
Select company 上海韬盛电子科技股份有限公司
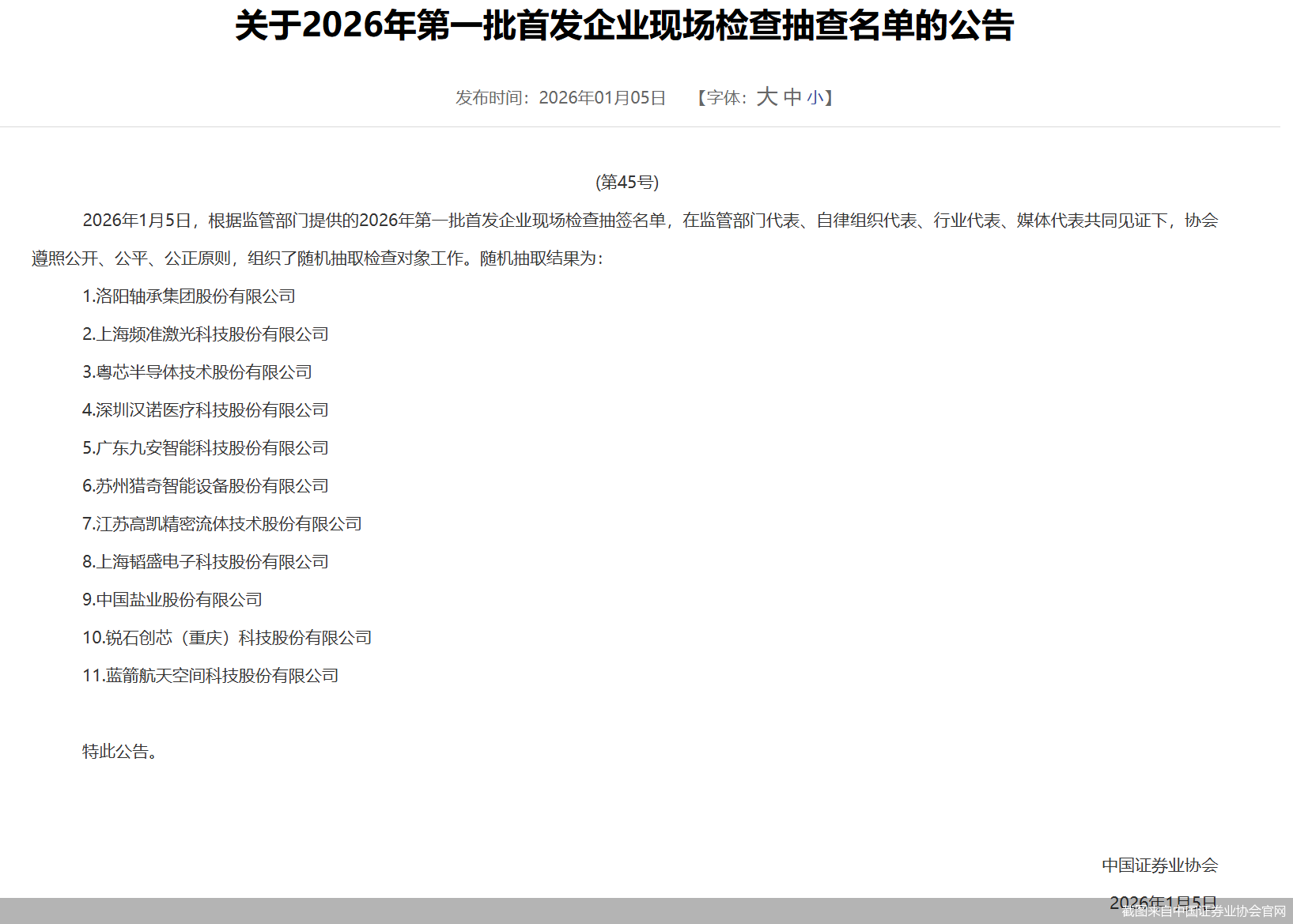[x=206, y=561]
